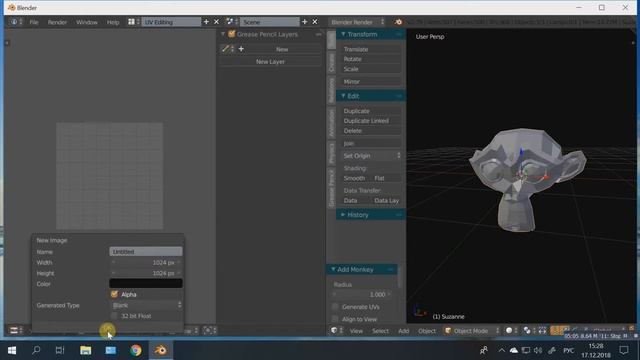Open Task View on the taskbar
640x360 pixels.
pos(60,350)
